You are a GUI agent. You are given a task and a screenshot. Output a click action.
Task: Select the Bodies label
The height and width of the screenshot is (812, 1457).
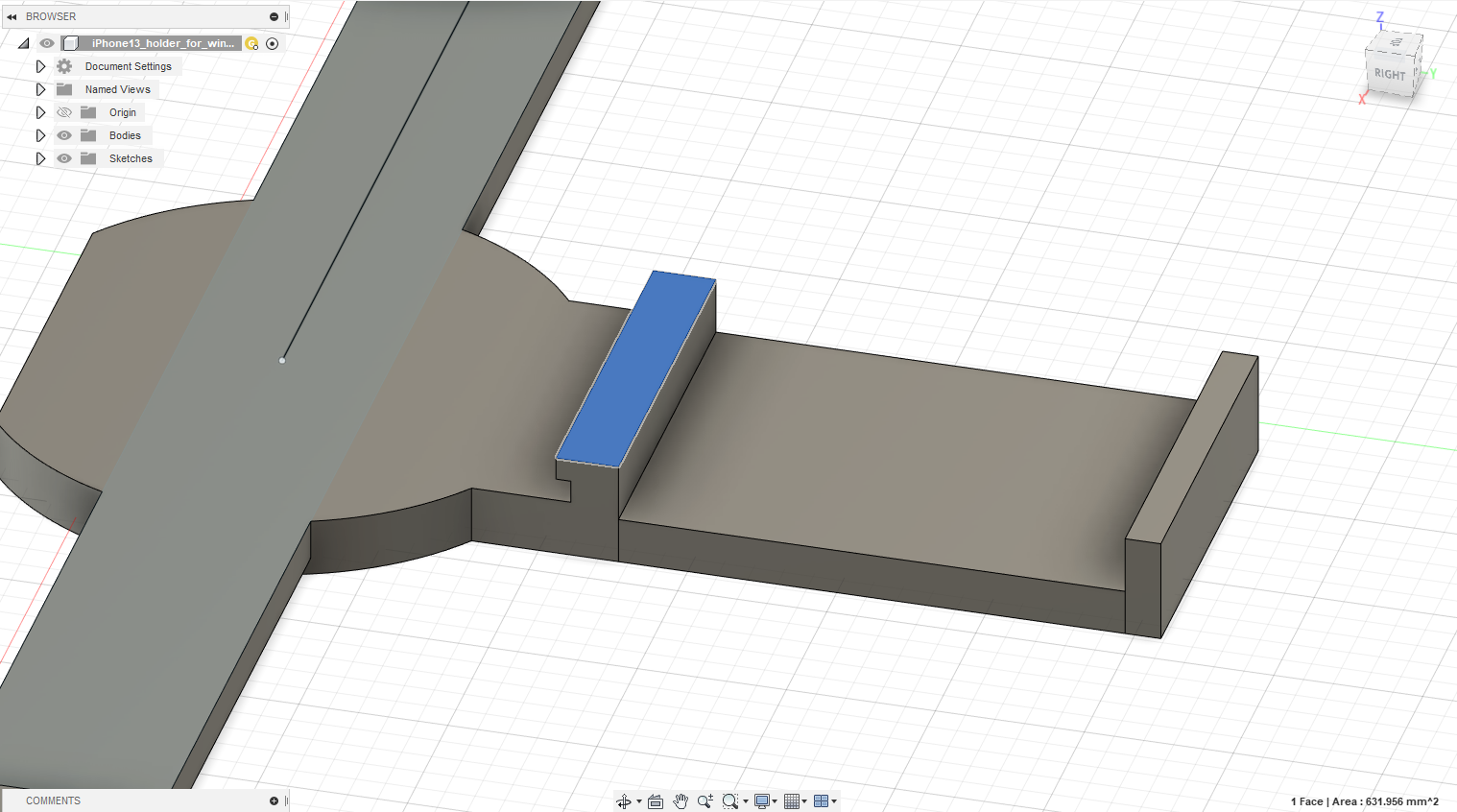coord(125,135)
